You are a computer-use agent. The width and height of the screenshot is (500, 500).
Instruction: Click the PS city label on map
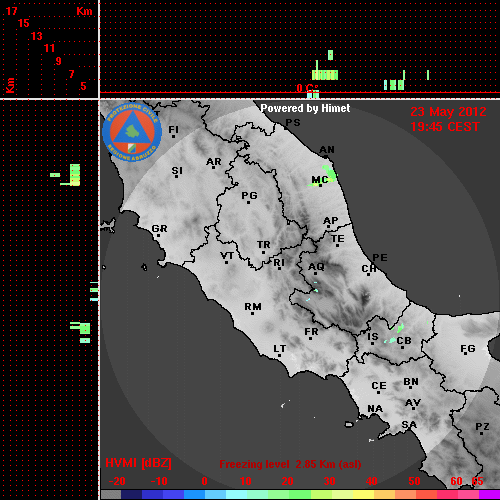pos(293,123)
